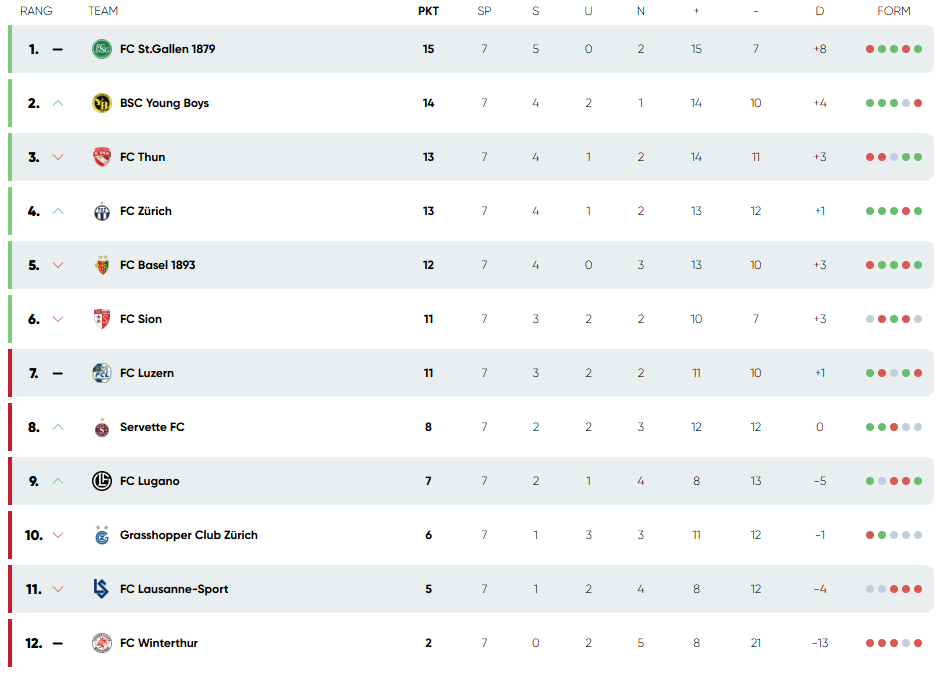The image size is (946, 679).
Task: Click the FC Lausanne-Sport logo
Action: [101, 589]
